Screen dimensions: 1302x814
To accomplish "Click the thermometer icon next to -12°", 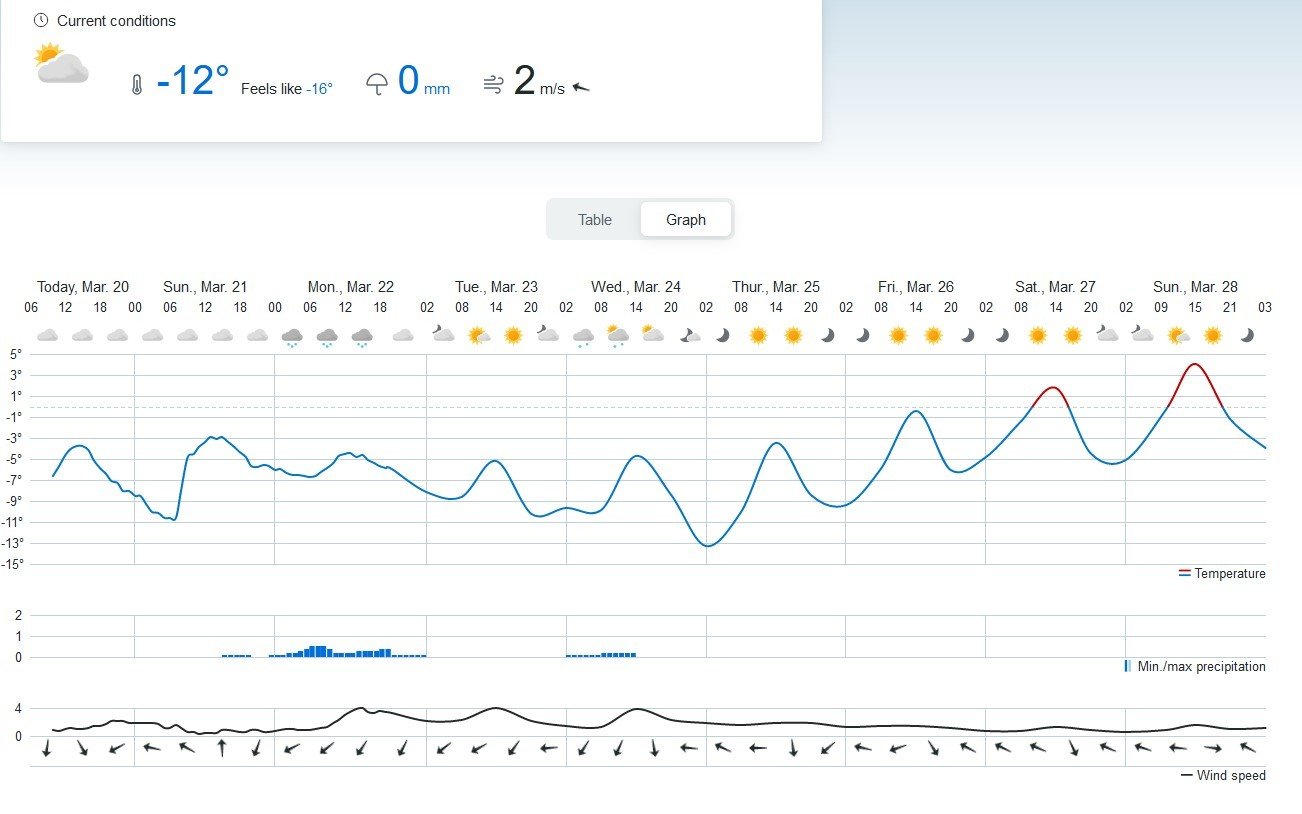I will tap(137, 85).
